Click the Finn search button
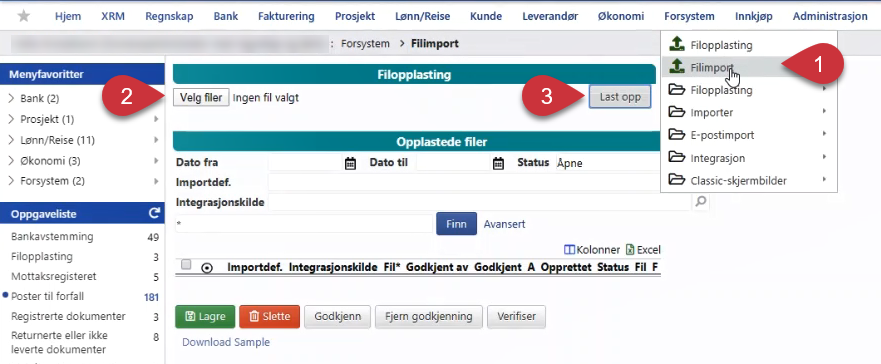The image size is (881, 364). coord(456,224)
